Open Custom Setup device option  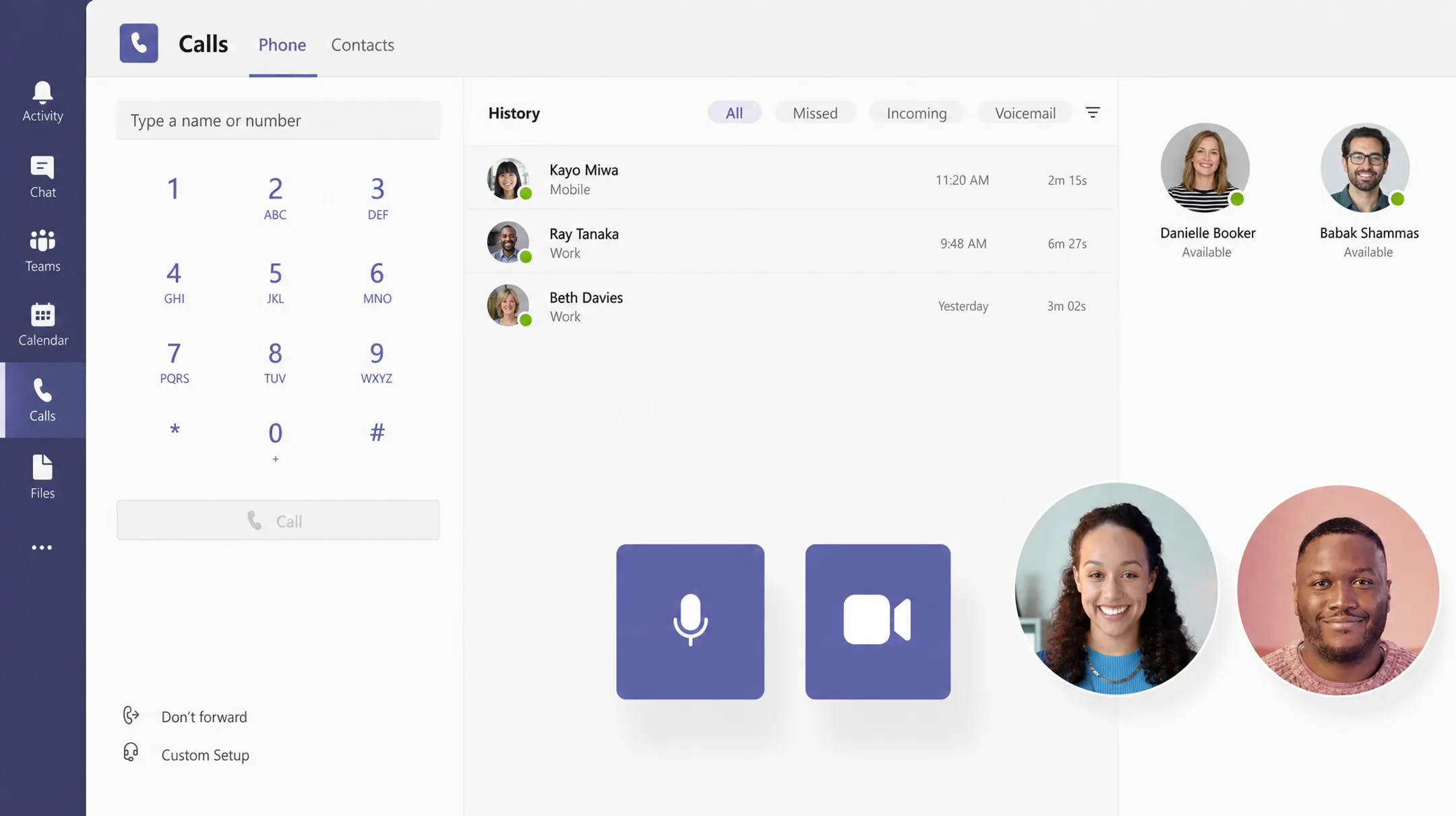(x=205, y=755)
